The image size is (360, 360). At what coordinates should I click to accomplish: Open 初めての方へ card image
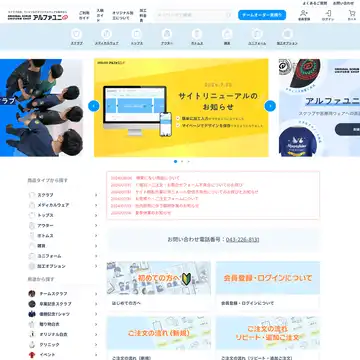pos(159,278)
